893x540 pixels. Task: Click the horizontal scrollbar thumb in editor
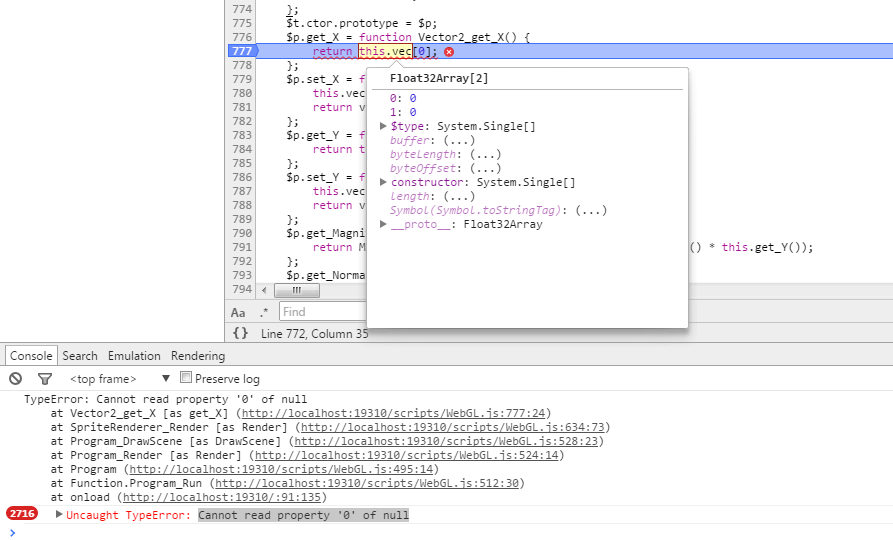(x=297, y=291)
